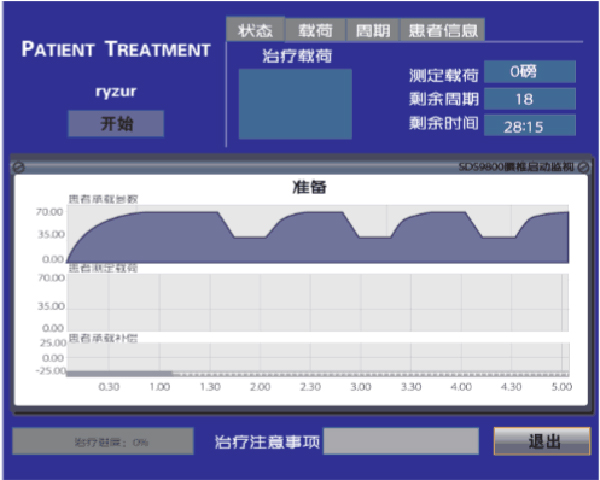Click the patient load waveform chart
Viewport: 600px width, 480px height.
pyautogui.click(x=315, y=235)
